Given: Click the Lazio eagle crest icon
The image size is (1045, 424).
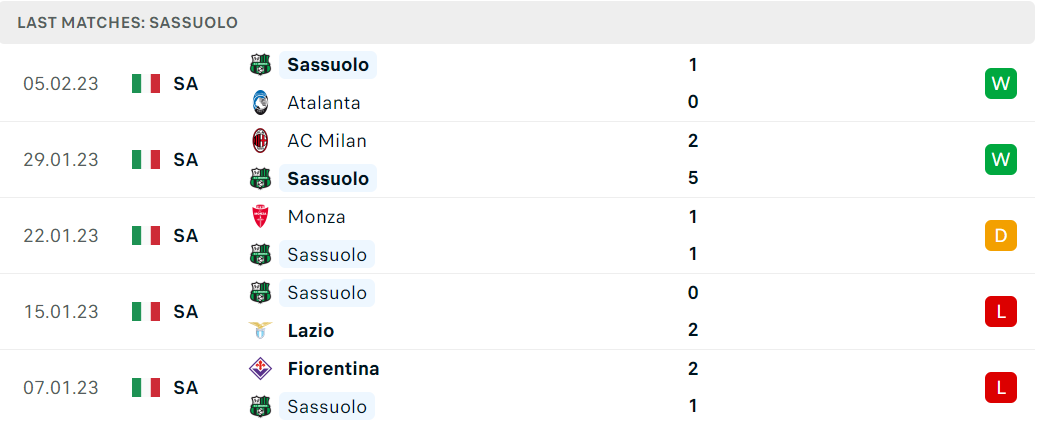Looking at the screenshot, I should [260, 331].
